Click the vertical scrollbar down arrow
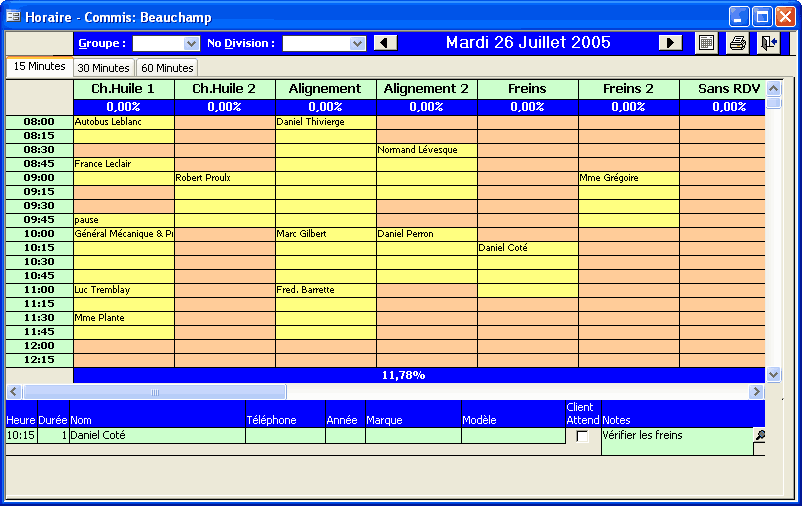The width and height of the screenshot is (802, 506). (x=773, y=375)
